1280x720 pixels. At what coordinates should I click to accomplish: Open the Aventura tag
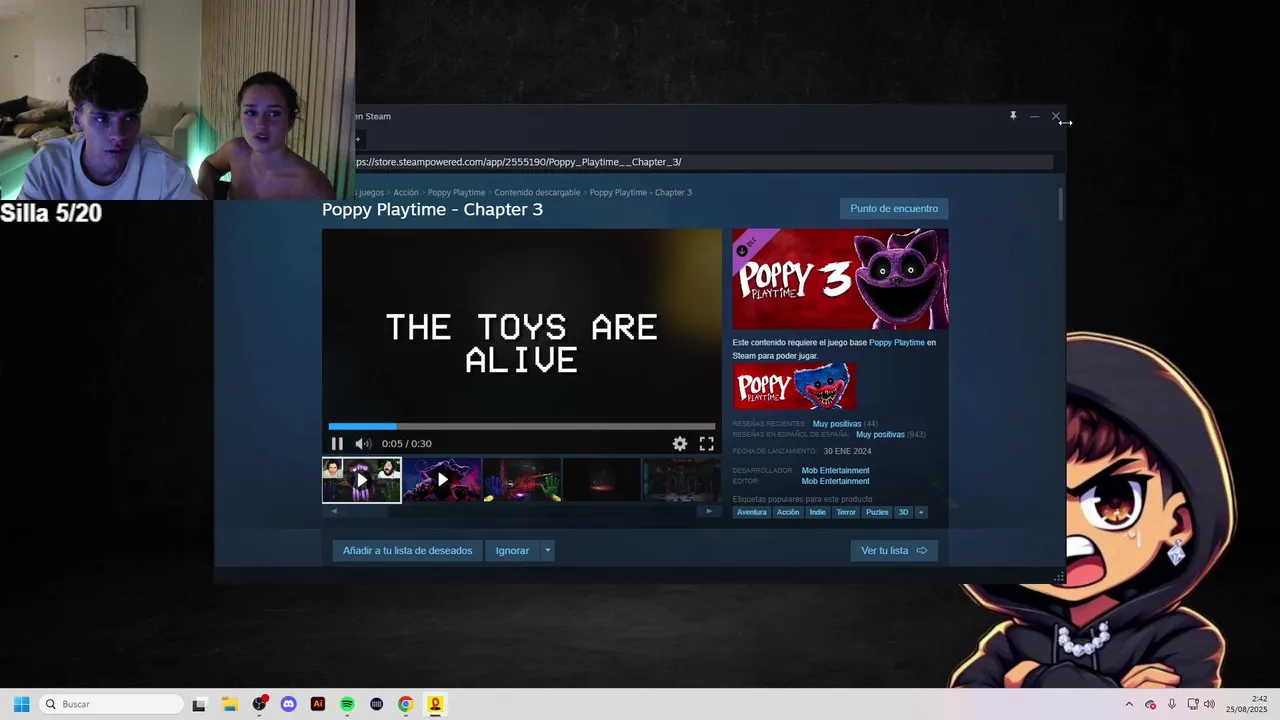point(752,512)
